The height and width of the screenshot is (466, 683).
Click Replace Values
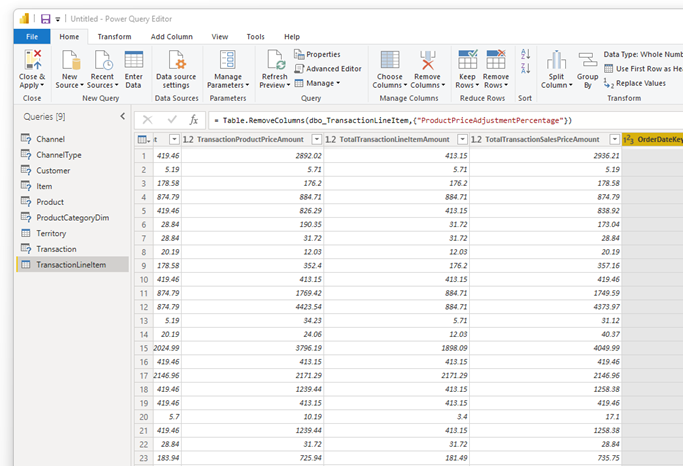[x=635, y=83]
